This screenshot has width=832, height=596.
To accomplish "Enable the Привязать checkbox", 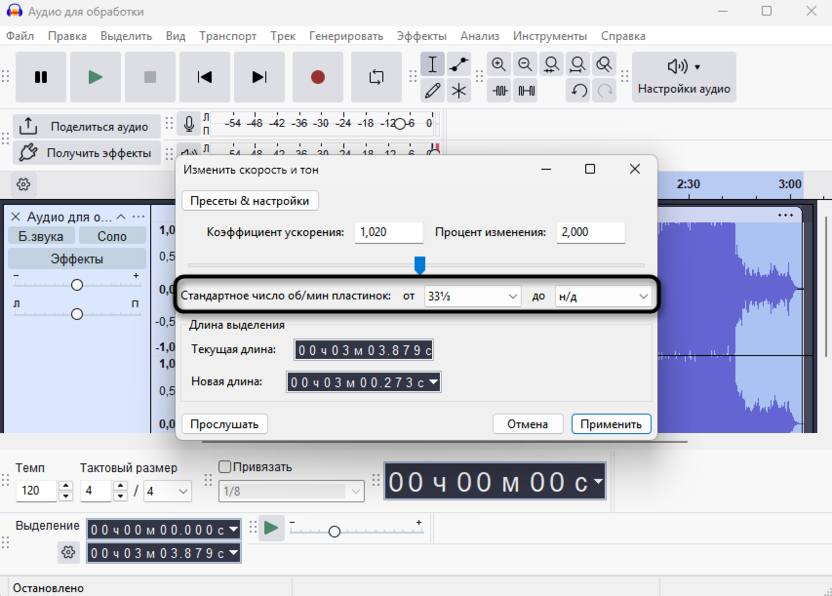I will click(x=225, y=466).
